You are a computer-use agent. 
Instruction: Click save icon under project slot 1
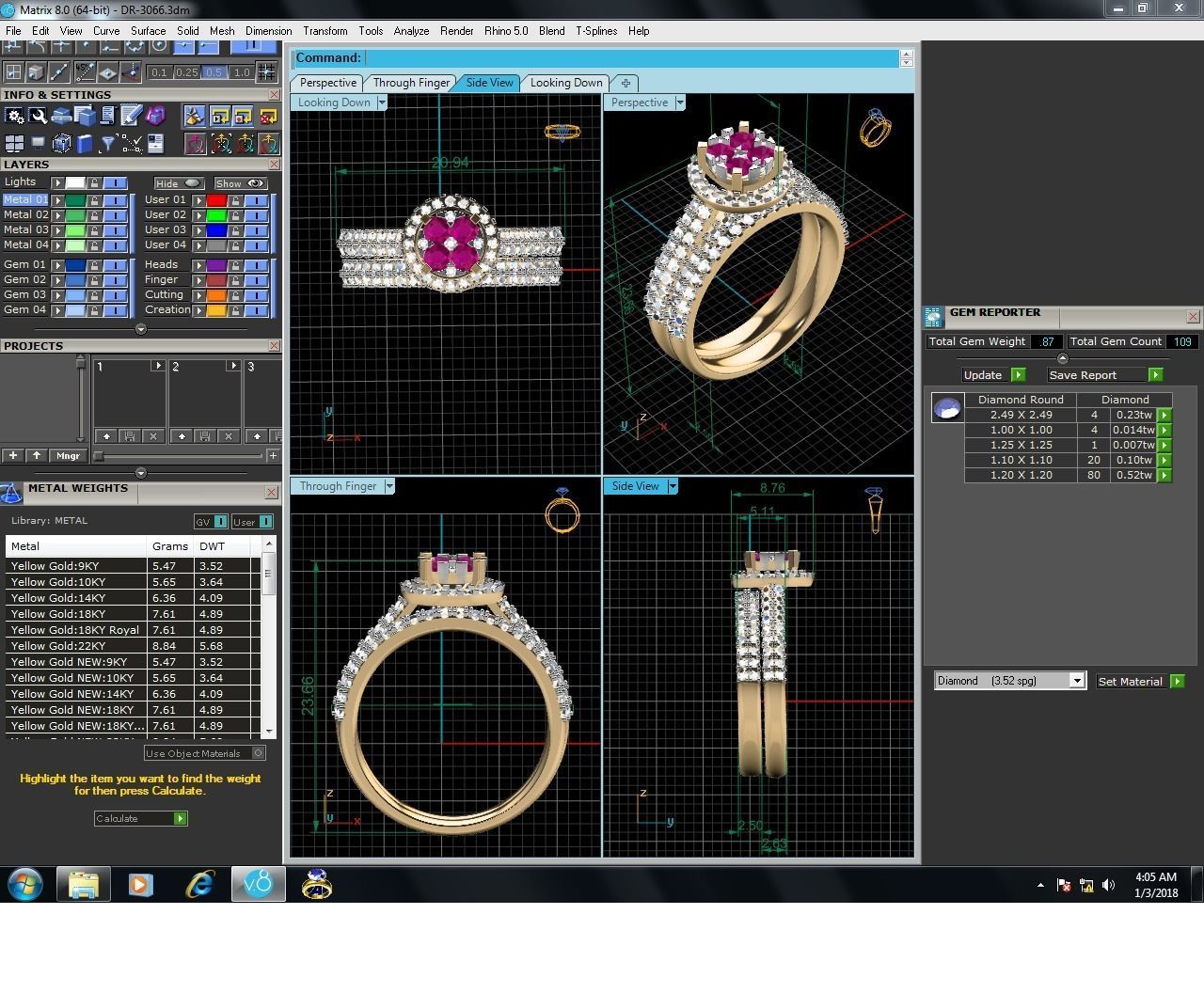point(130,436)
